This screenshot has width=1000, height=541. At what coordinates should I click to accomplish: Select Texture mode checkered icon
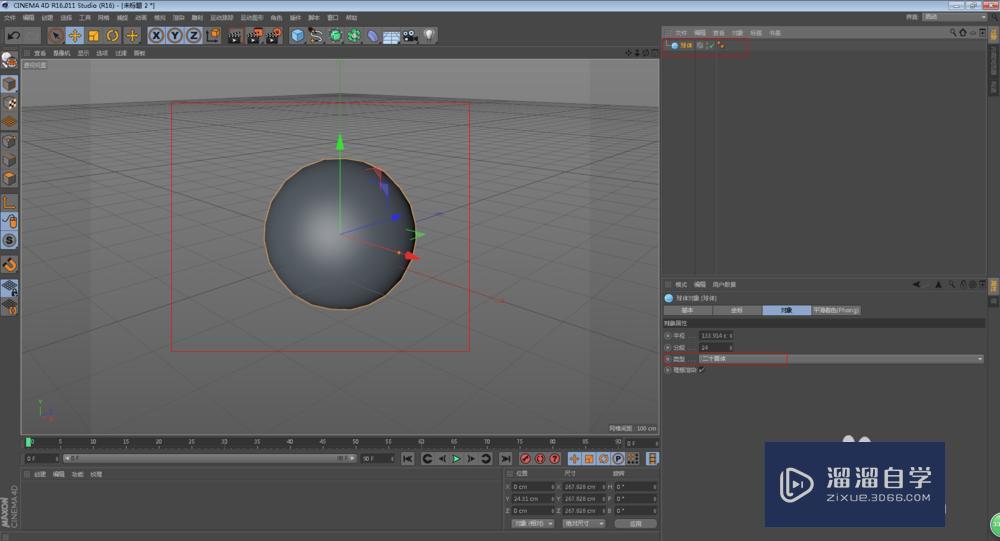point(9,103)
